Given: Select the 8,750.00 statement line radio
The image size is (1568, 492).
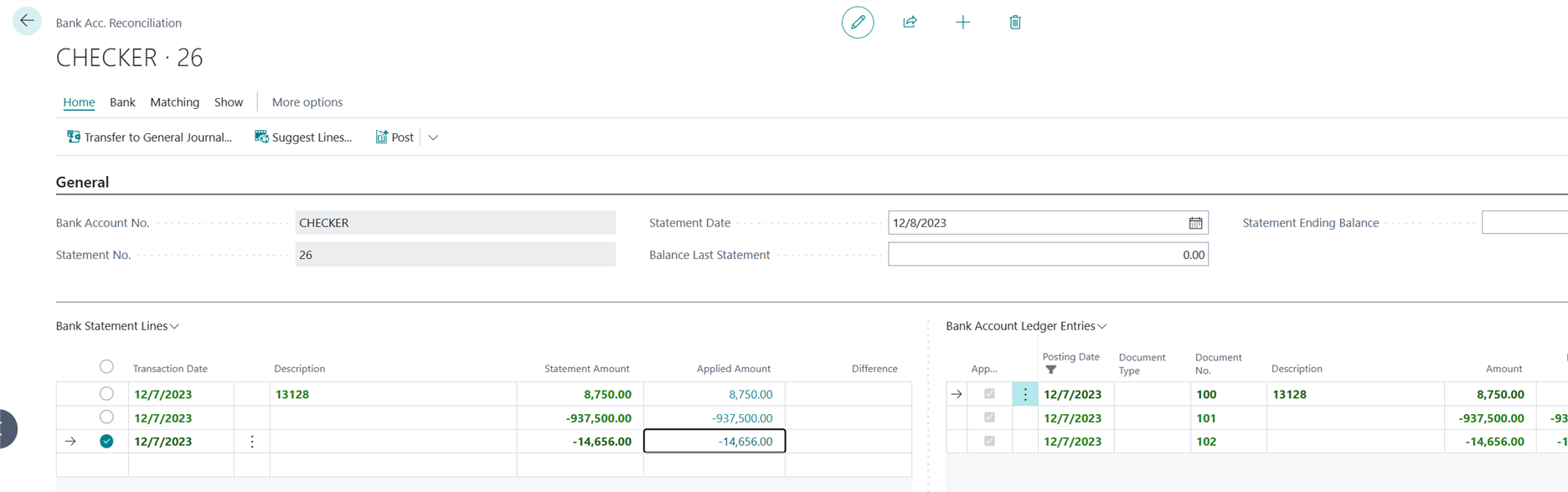Looking at the screenshot, I should 106,393.
